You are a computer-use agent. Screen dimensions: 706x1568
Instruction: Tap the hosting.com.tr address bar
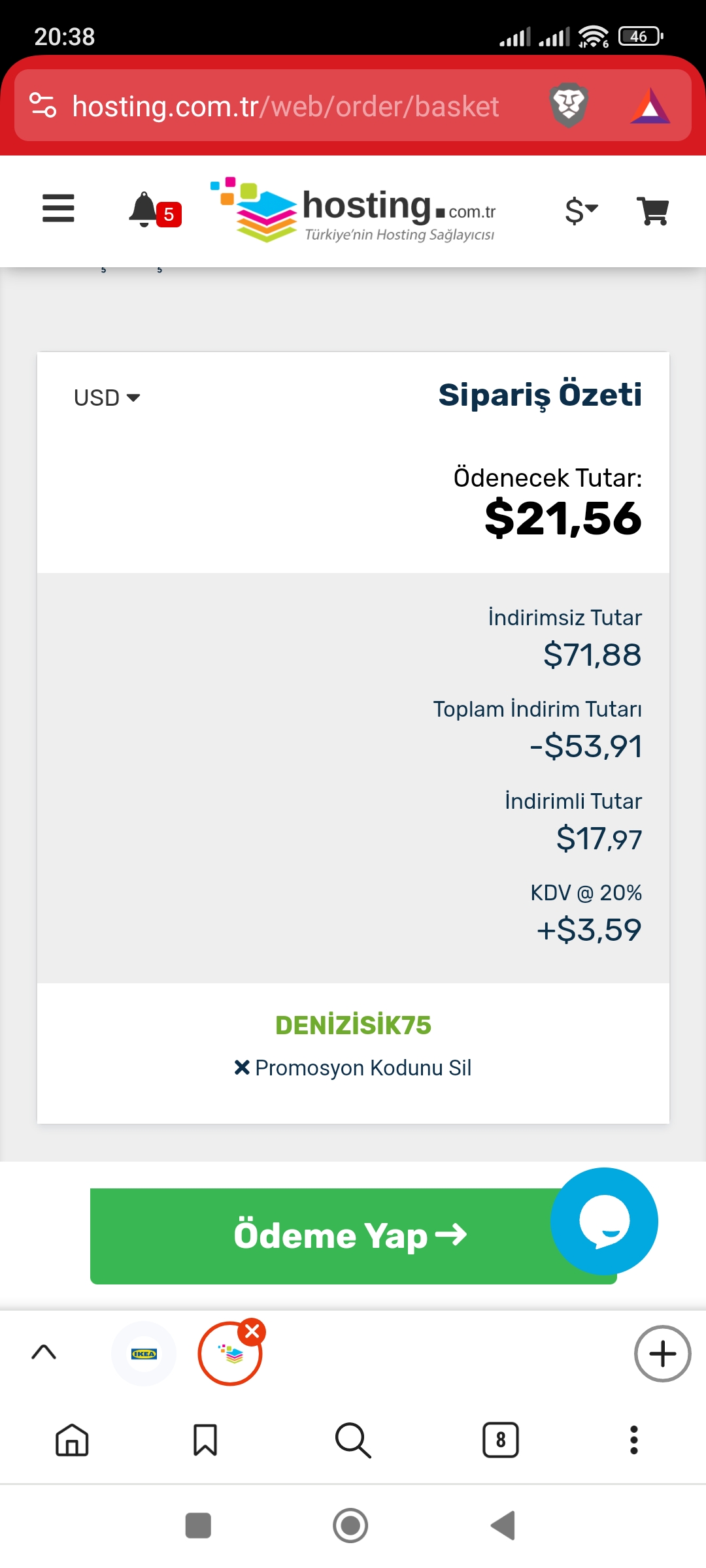tap(286, 106)
